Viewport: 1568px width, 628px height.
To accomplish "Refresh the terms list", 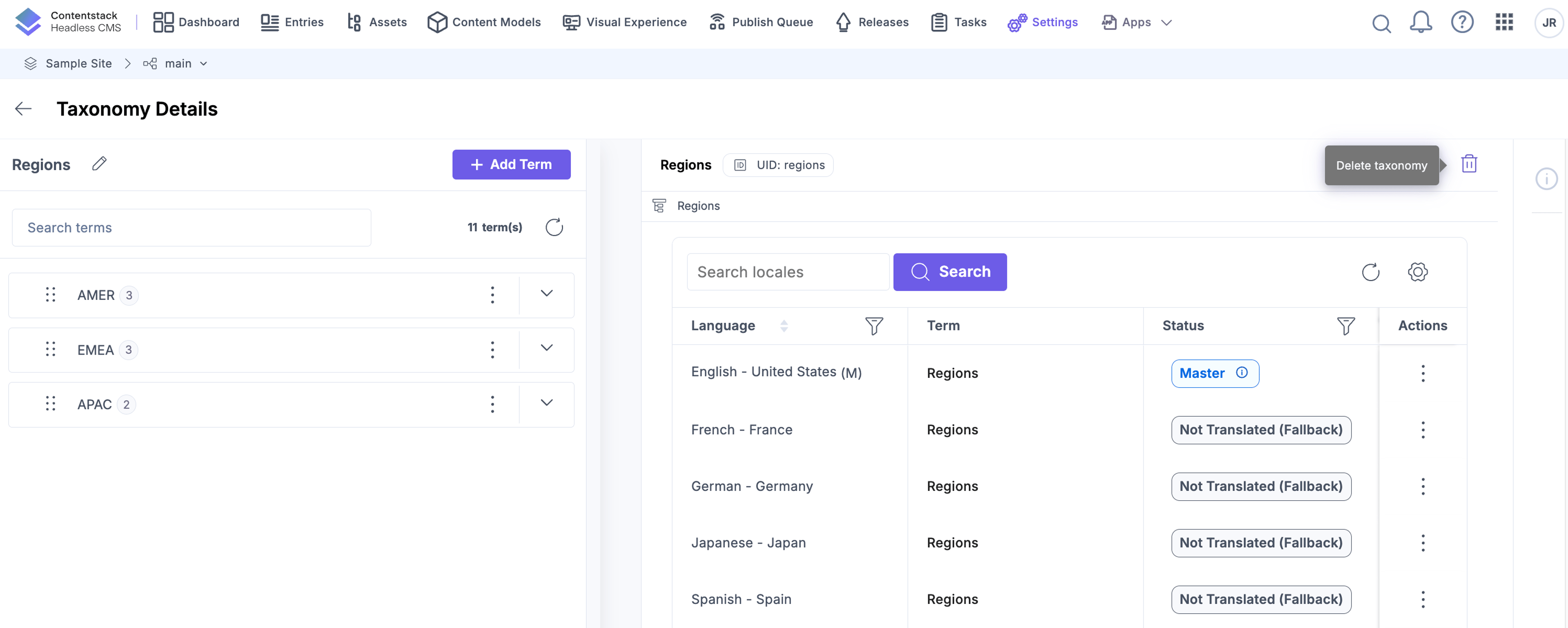I will 554,227.
